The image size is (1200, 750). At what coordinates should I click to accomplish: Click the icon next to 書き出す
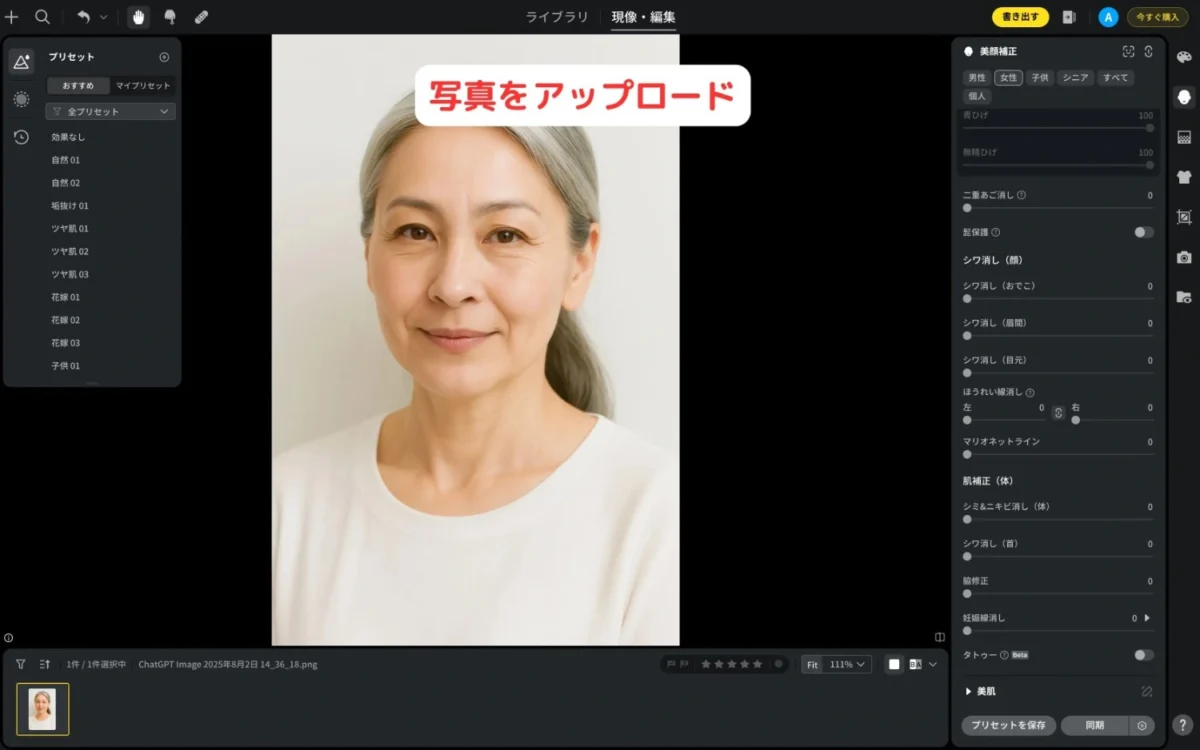tap(1069, 17)
